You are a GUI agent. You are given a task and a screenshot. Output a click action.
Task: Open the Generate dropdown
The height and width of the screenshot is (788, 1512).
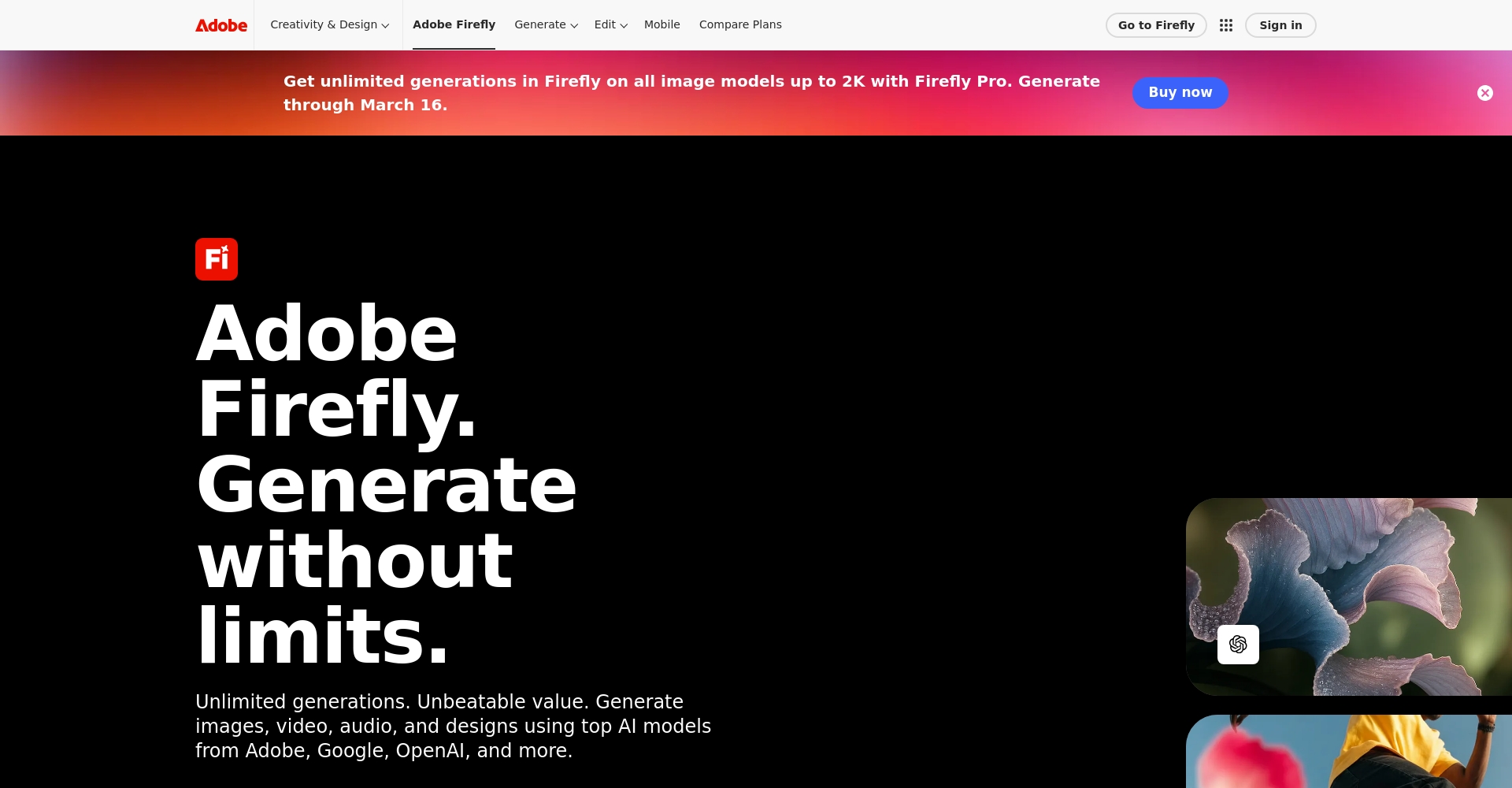546,24
